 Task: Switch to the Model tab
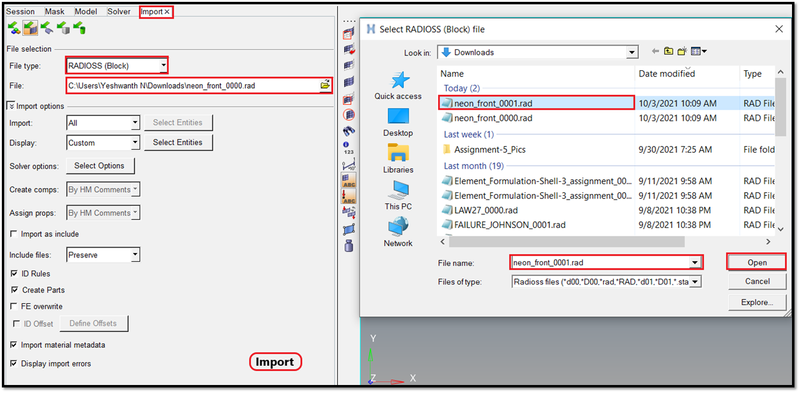click(x=86, y=11)
